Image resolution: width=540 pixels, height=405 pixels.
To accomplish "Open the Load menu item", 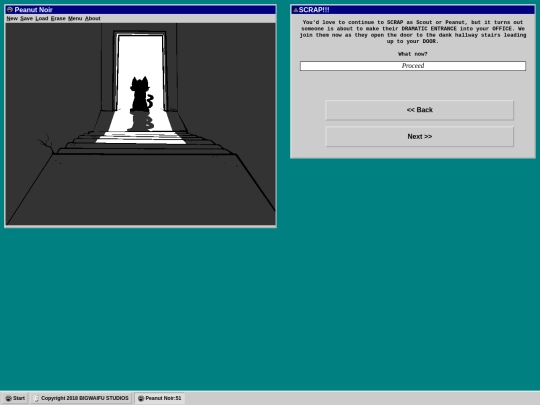I will pos(42,19).
